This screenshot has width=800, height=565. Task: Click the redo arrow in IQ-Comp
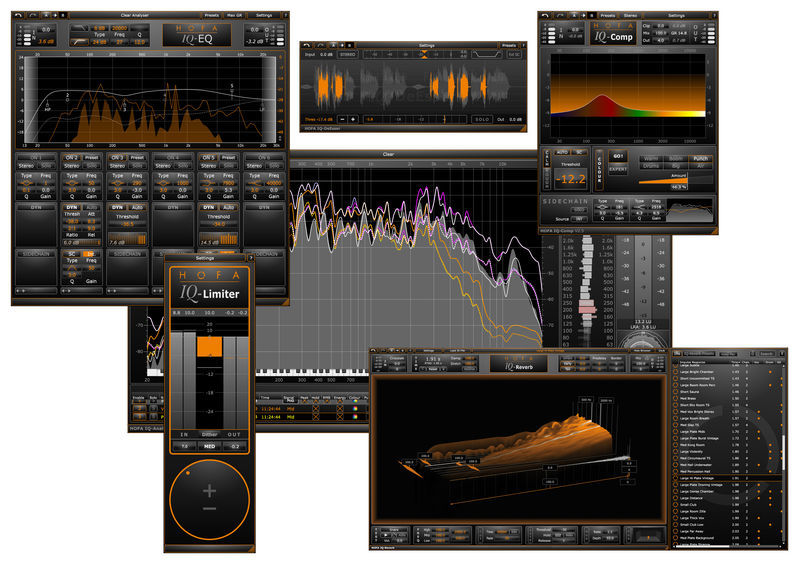(x=560, y=15)
